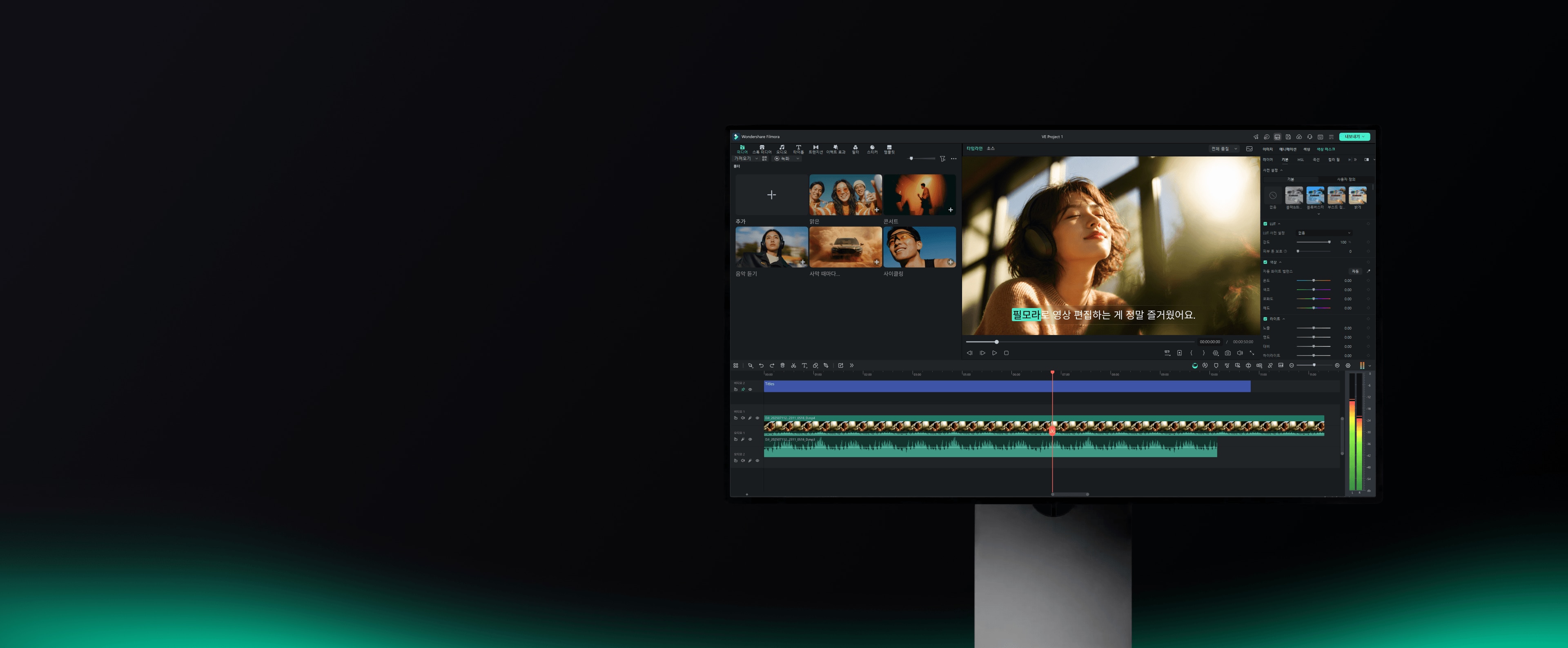Toggle eye visibility on 비디오 2 track
Screen dimensions: 1568x648
[x=750, y=389]
